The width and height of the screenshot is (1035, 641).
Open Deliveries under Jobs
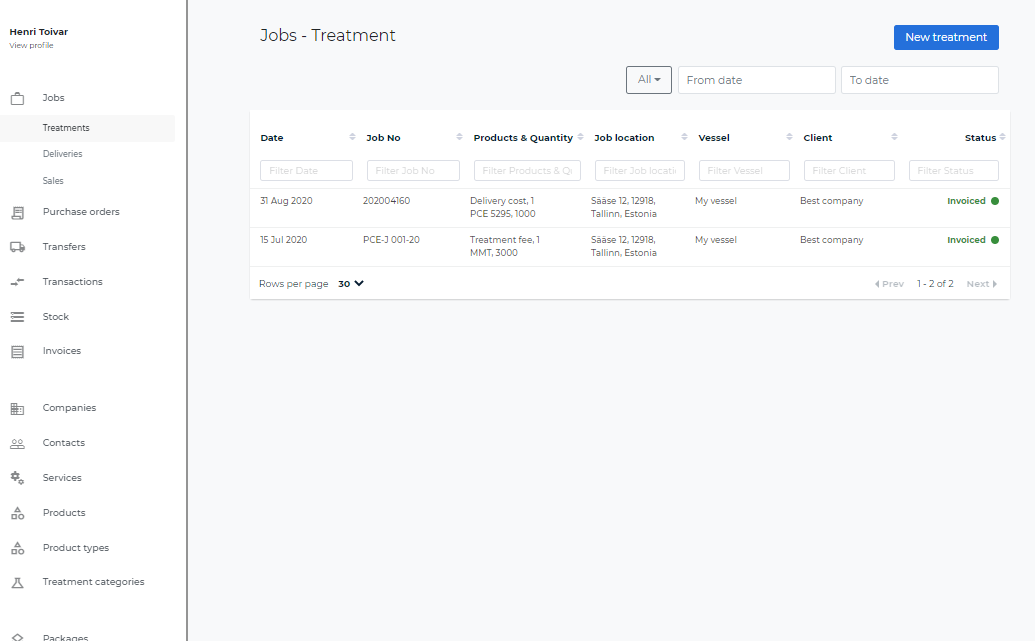pyautogui.click(x=63, y=154)
